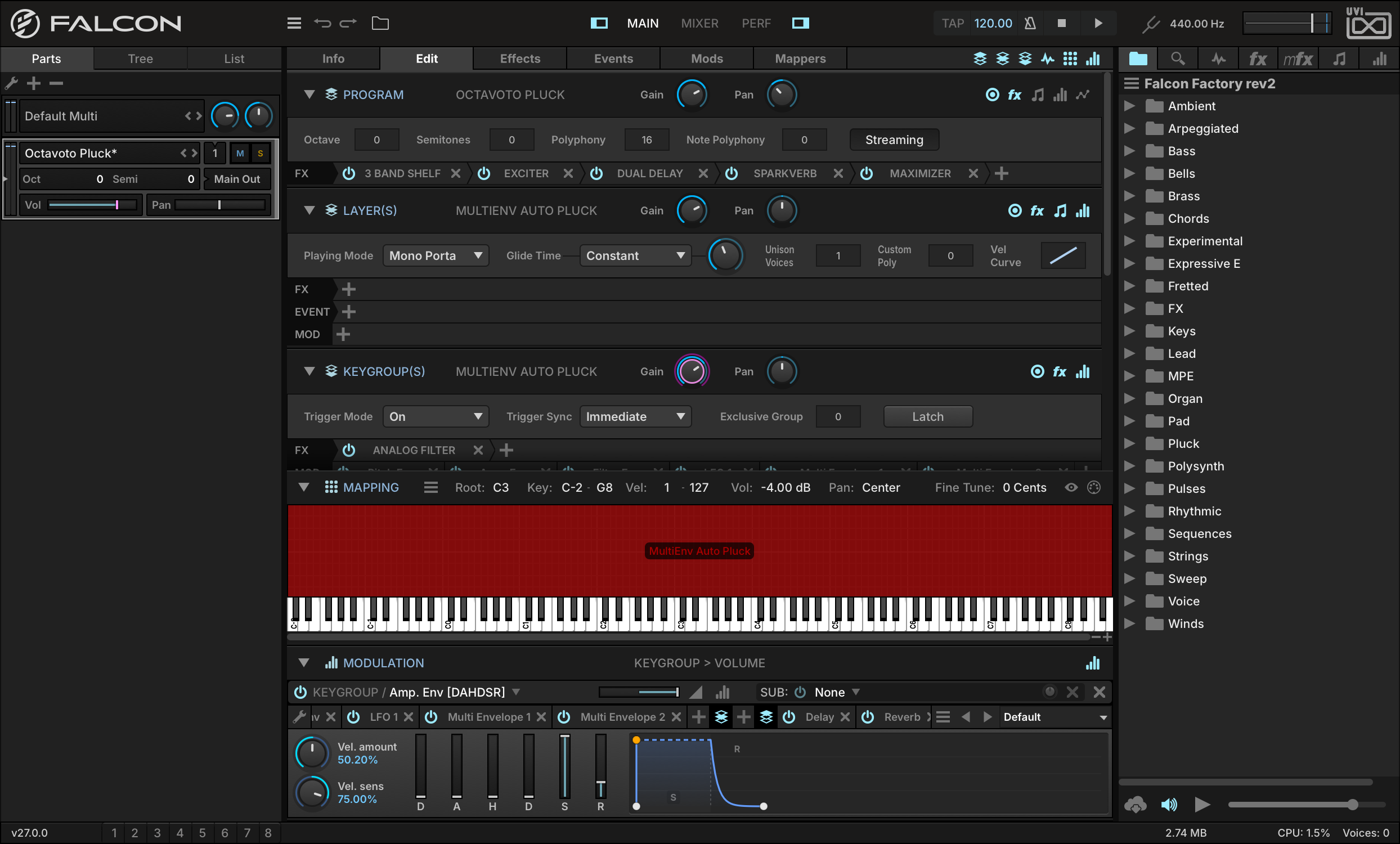Stop transport playback

[x=1061, y=23]
